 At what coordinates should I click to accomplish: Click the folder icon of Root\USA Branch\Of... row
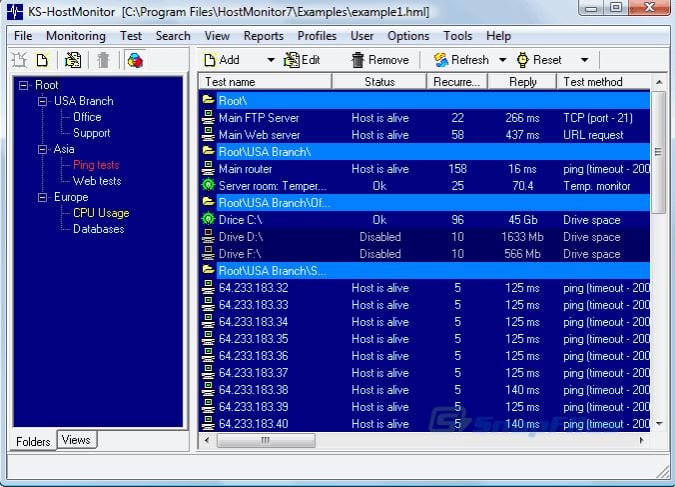[x=208, y=202]
